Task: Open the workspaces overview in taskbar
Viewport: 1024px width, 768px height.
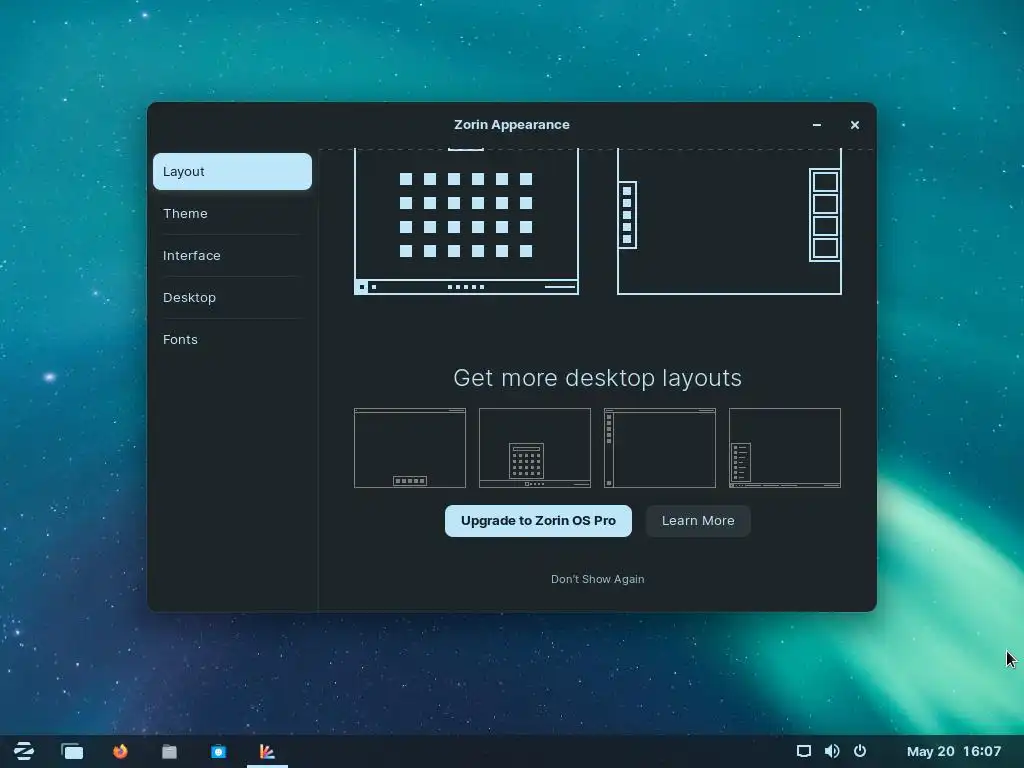Action: pyautogui.click(x=72, y=752)
